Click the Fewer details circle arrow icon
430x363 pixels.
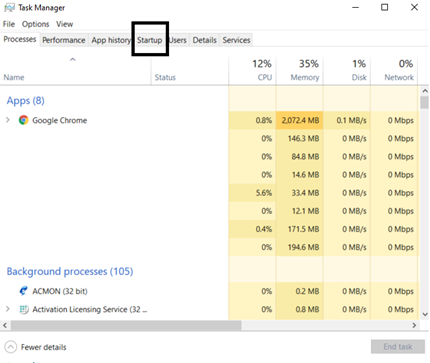pyautogui.click(x=11, y=347)
